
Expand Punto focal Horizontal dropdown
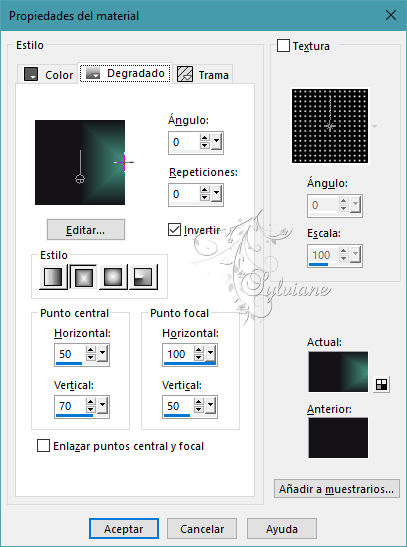(211, 353)
